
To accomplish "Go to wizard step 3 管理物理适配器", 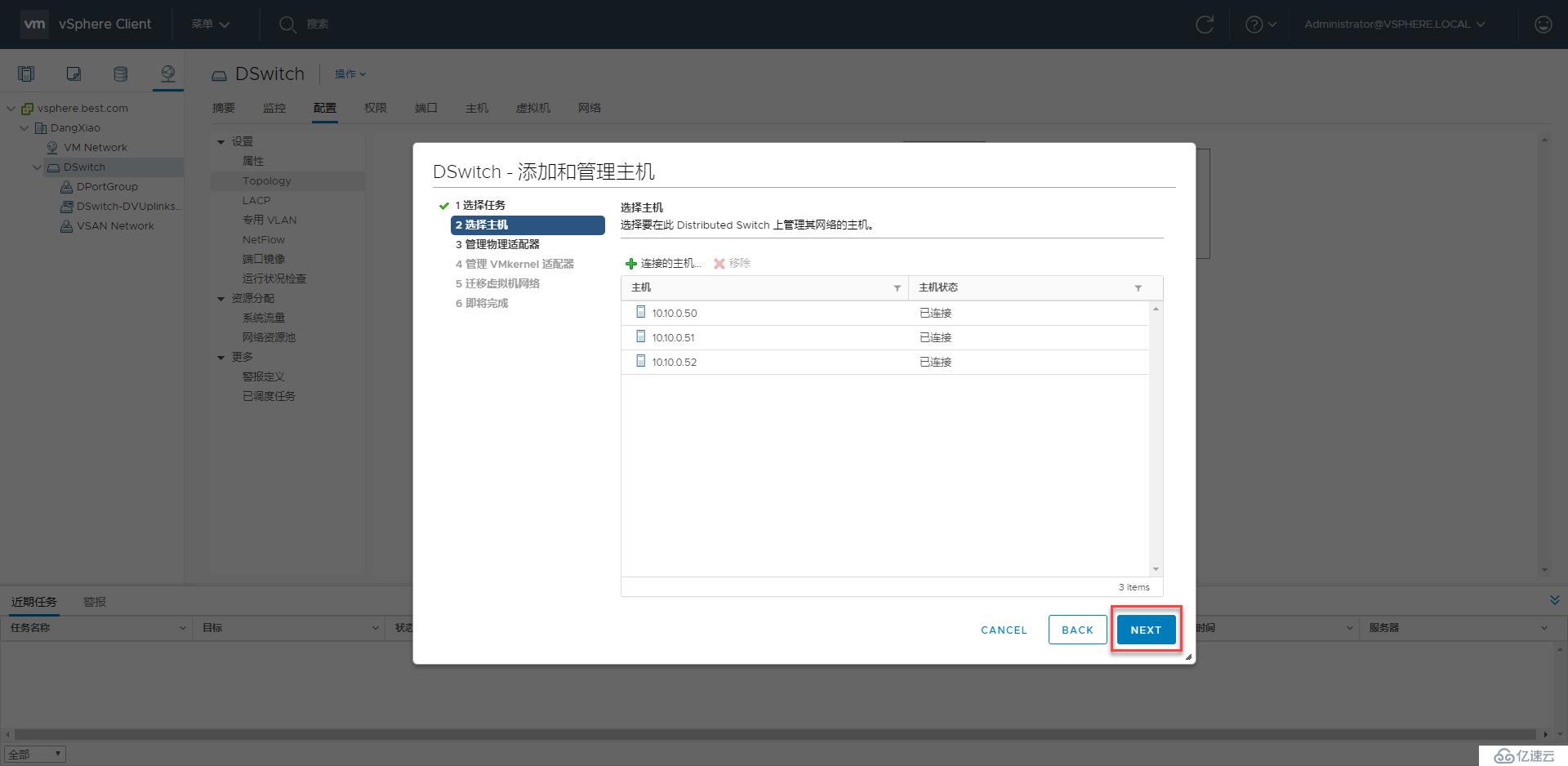I will [497, 244].
